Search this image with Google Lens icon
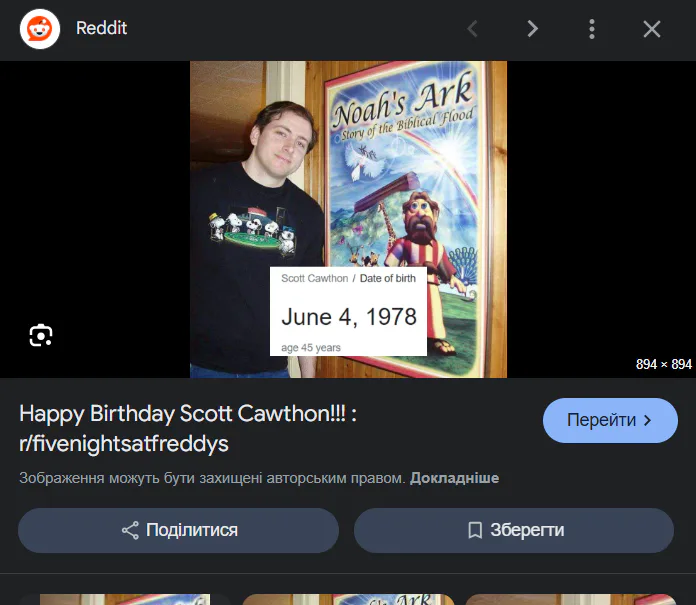696x605 pixels. tap(41, 335)
